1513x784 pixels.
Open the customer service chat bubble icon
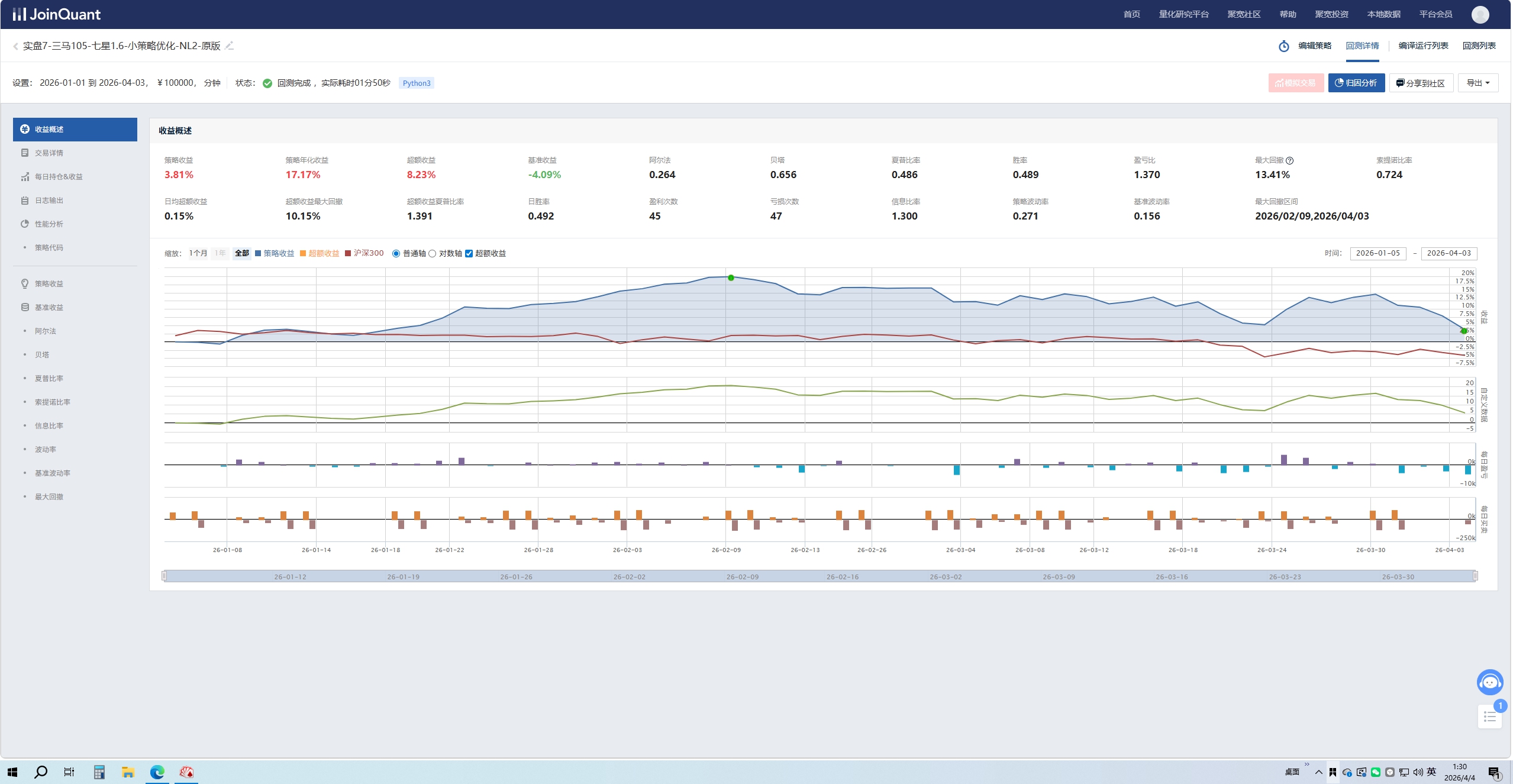[1489, 682]
